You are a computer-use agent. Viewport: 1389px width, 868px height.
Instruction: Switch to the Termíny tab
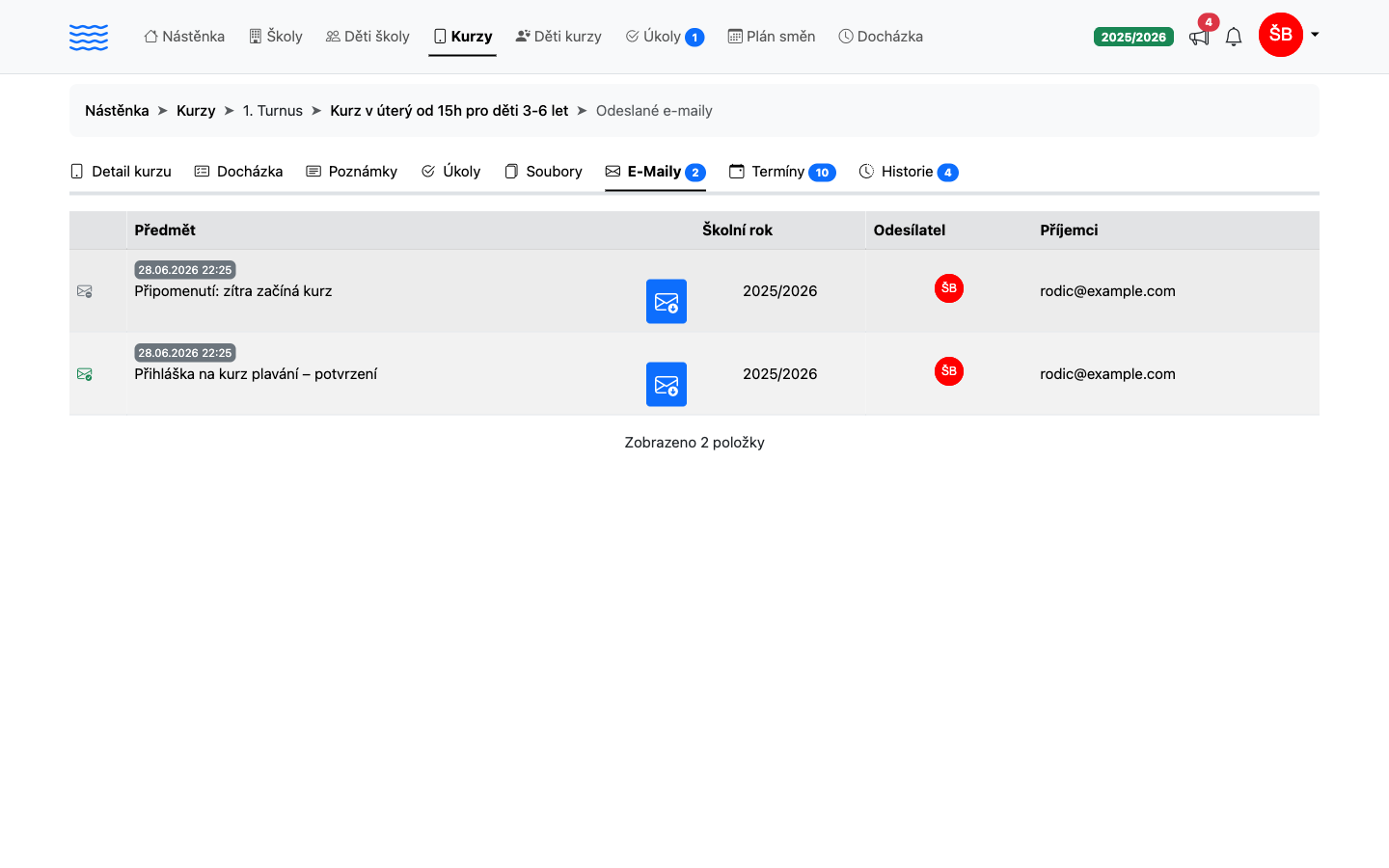coord(782,172)
